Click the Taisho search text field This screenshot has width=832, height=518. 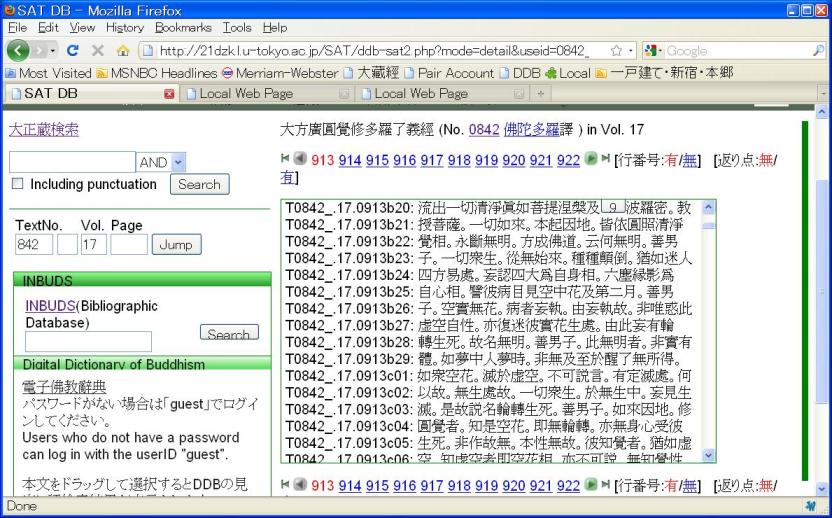point(72,162)
